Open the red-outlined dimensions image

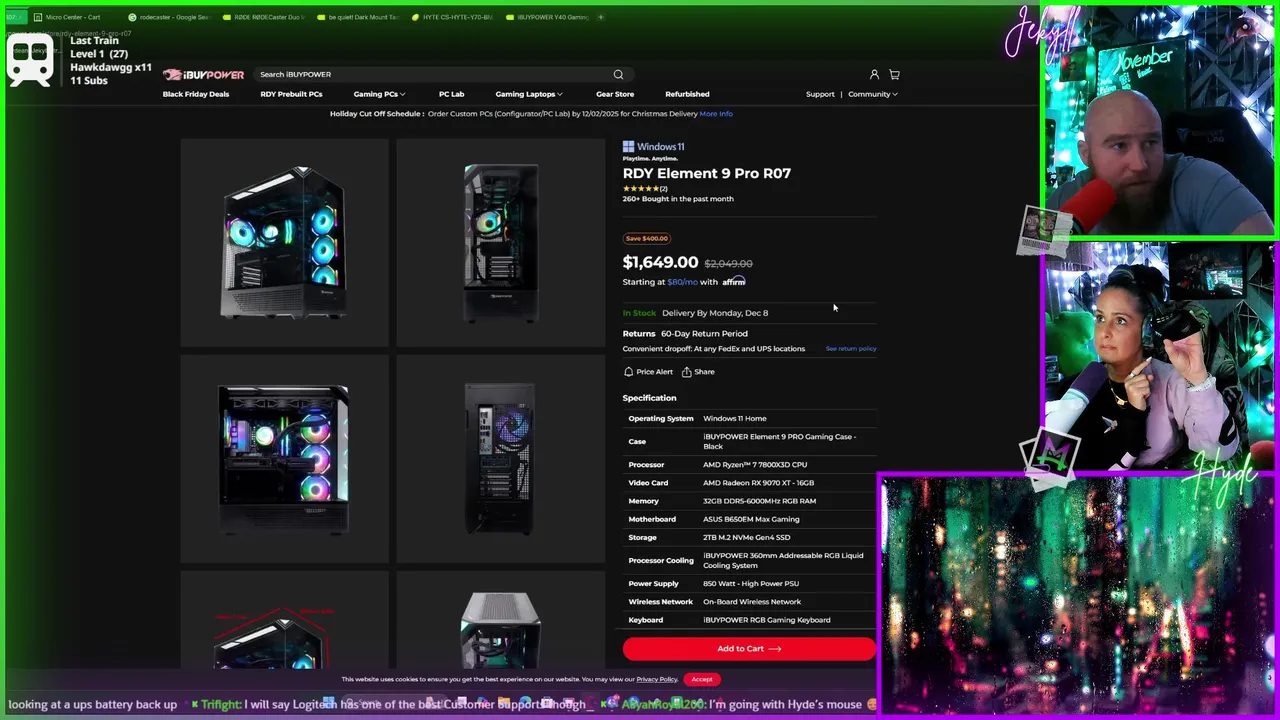click(284, 620)
